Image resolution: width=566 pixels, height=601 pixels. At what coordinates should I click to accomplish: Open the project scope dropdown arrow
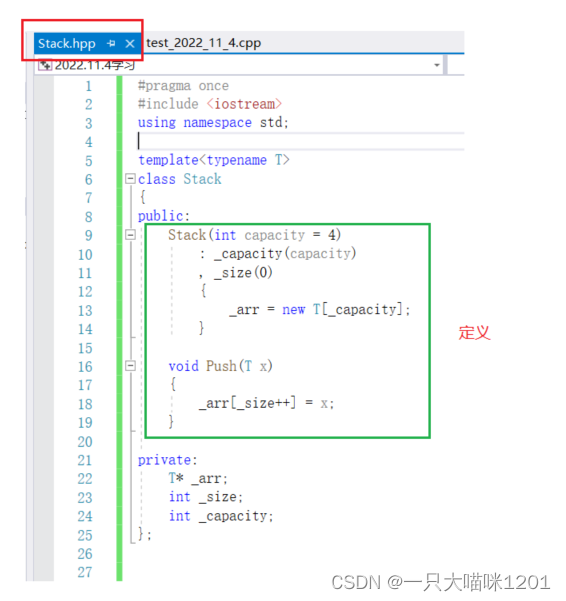[x=436, y=65]
